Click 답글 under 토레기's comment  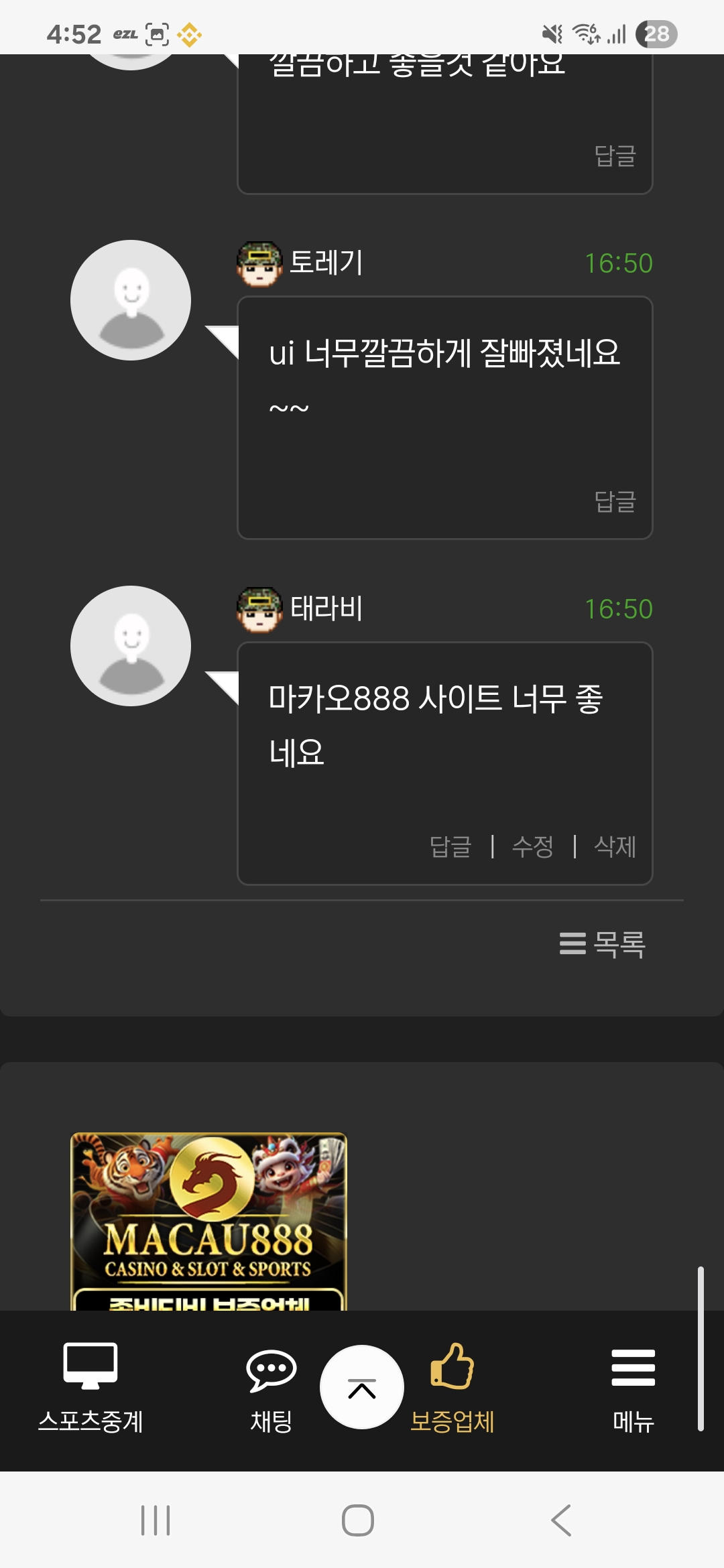point(615,501)
